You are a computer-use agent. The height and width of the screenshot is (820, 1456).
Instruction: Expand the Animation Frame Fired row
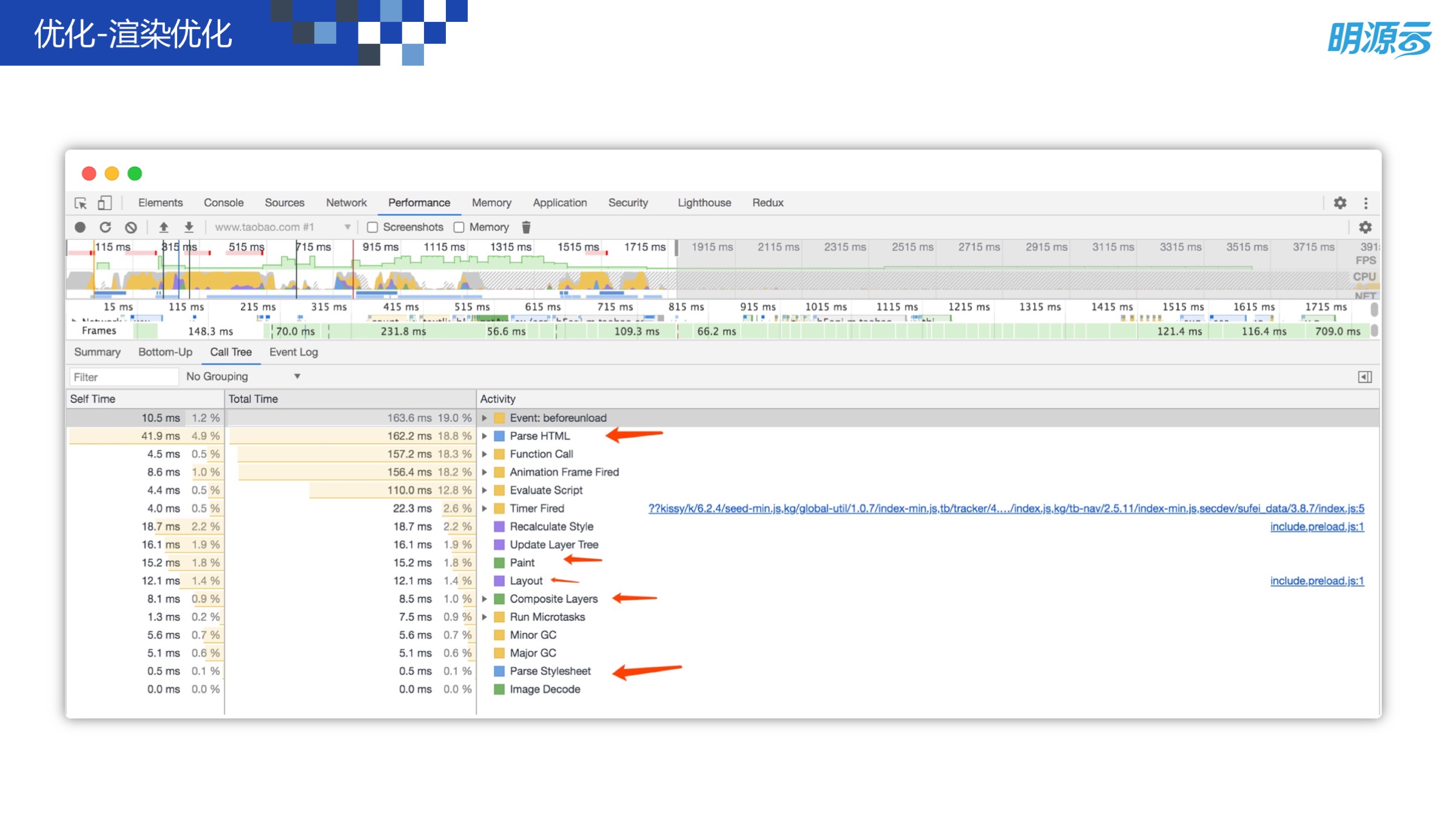pos(485,472)
